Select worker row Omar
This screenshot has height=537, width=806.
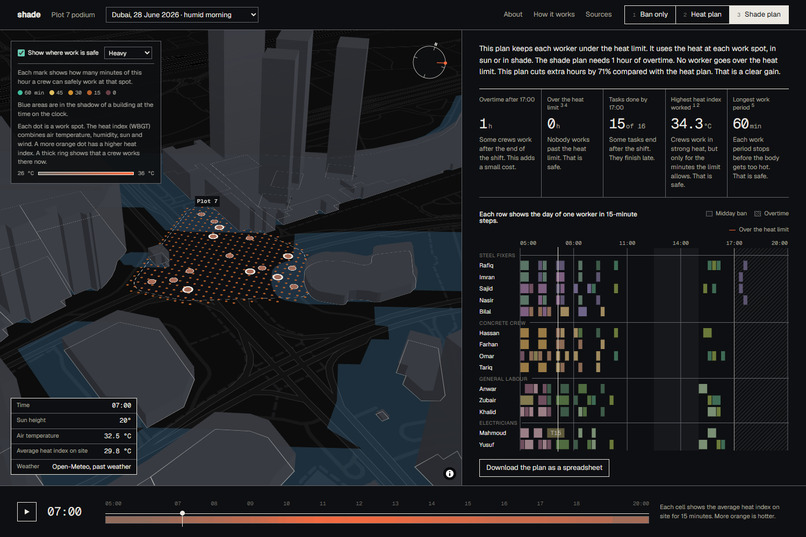(633, 356)
